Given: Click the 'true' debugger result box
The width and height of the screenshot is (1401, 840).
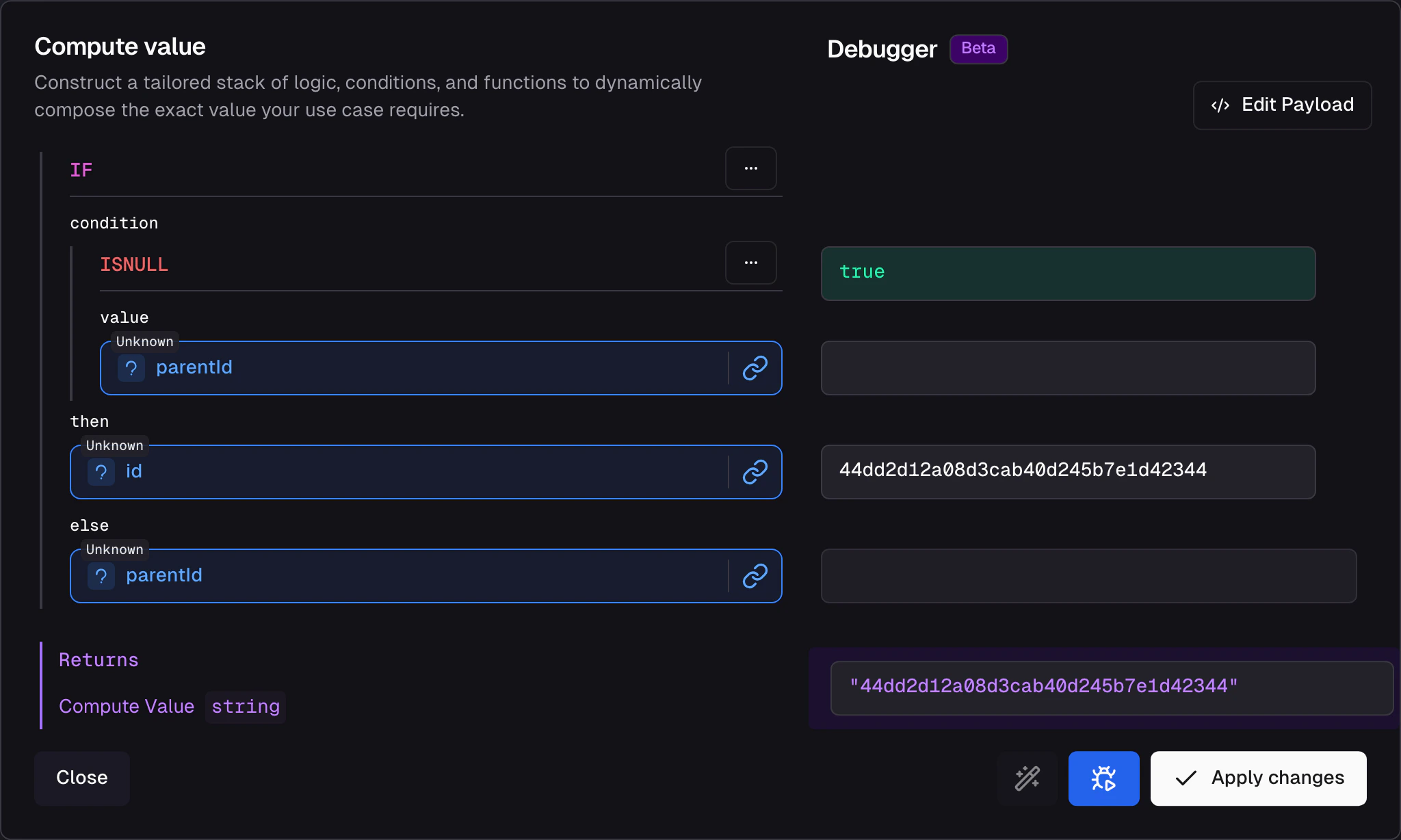Looking at the screenshot, I should tap(1068, 274).
